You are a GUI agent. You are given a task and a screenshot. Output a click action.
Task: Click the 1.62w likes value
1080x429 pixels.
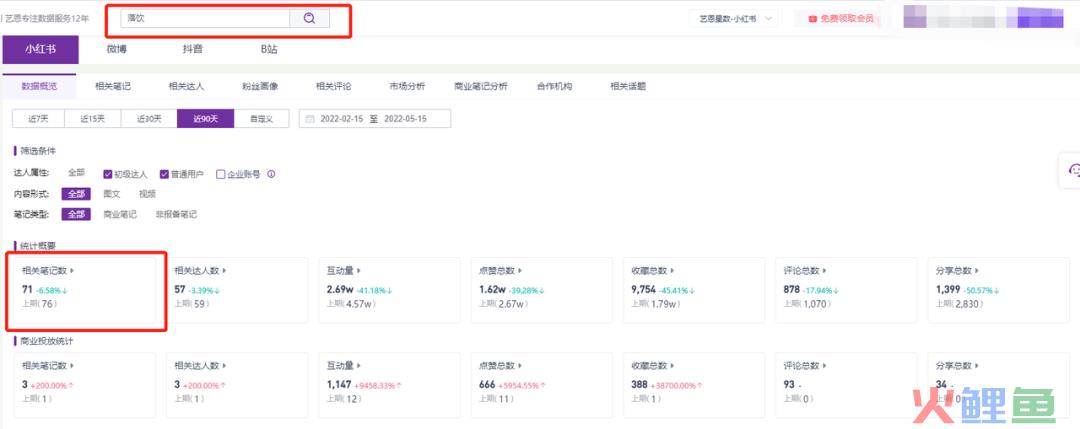coord(492,290)
